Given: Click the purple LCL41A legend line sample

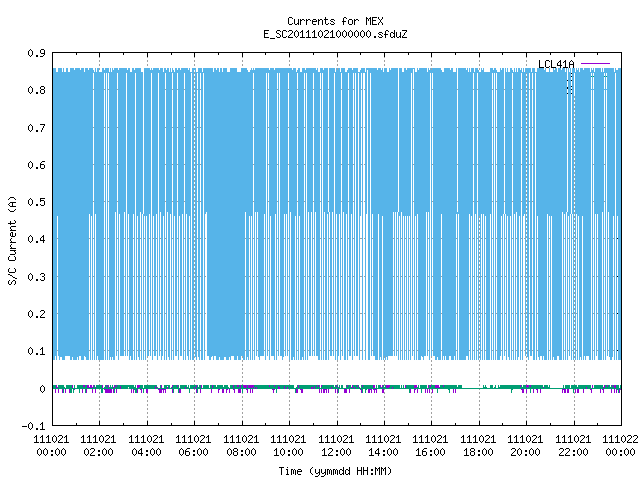Looking at the screenshot, I should pyautogui.click(x=595, y=64).
